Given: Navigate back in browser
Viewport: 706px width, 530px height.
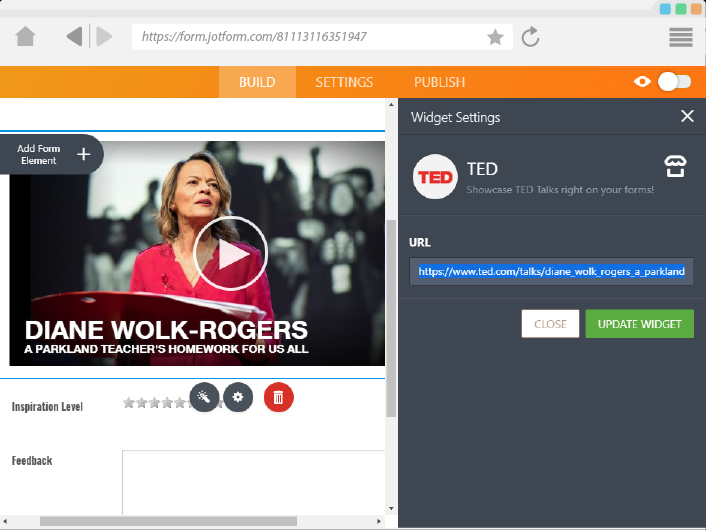Looking at the screenshot, I should tap(74, 36).
